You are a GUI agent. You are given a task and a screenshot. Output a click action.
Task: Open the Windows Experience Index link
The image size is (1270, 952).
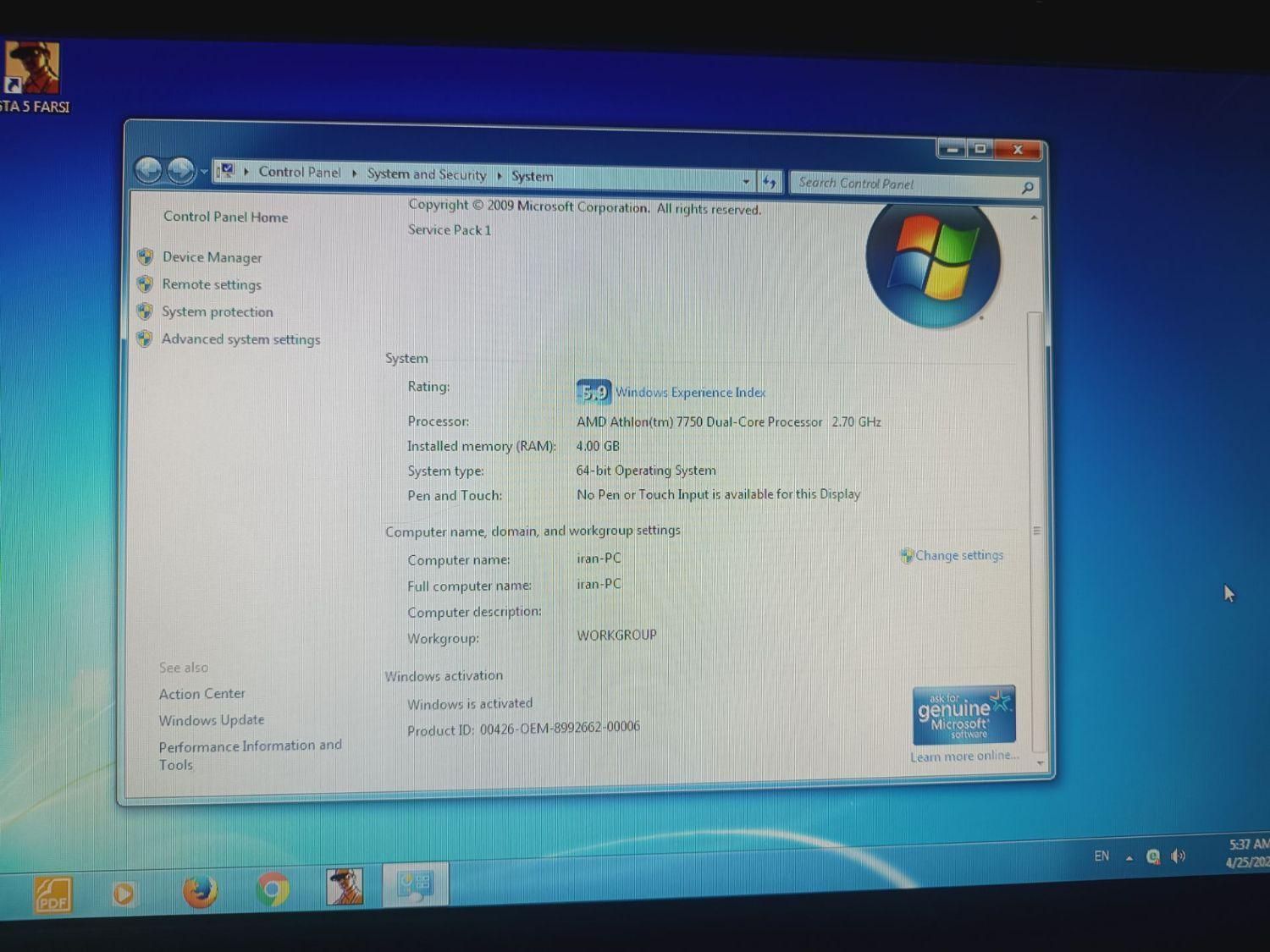[x=690, y=393]
